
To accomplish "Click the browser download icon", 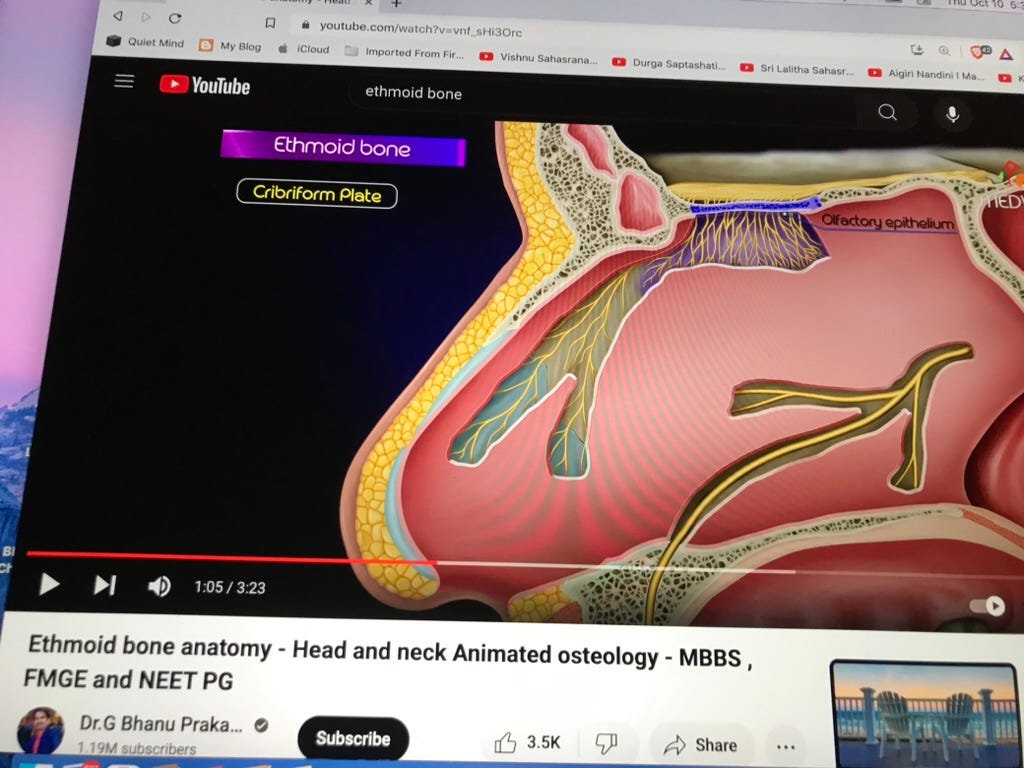I will coord(917,50).
